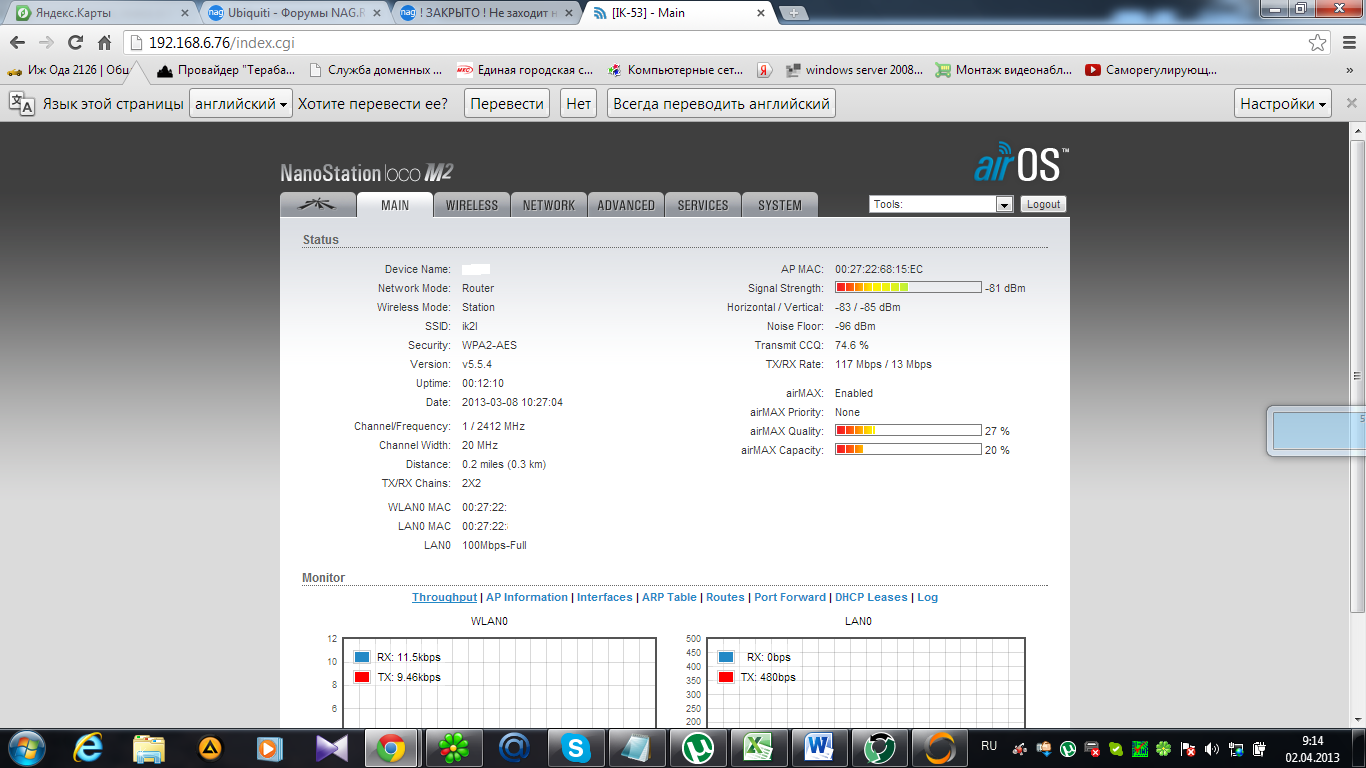Screen dimensions: 1366x768
Task: Open uTorrent from the taskbar
Action: 697,747
